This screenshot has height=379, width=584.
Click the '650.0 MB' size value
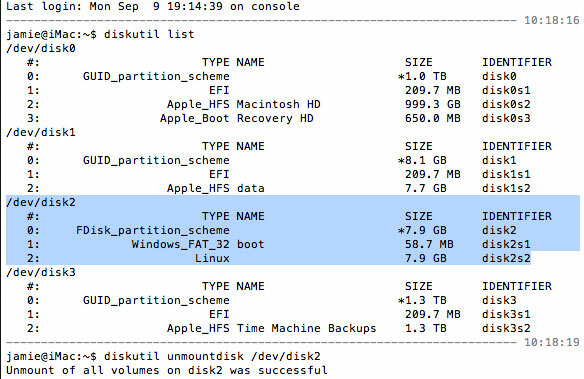click(433, 118)
